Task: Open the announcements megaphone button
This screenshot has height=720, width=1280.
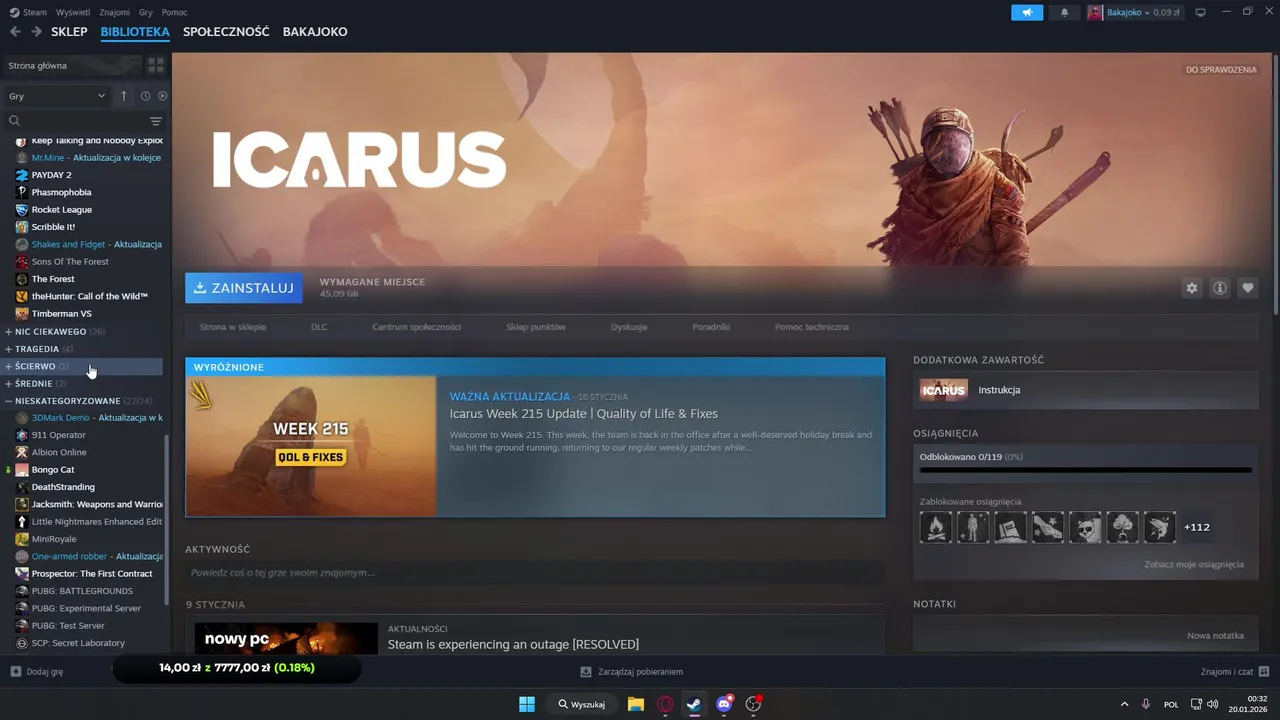Action: (1026, 12)
